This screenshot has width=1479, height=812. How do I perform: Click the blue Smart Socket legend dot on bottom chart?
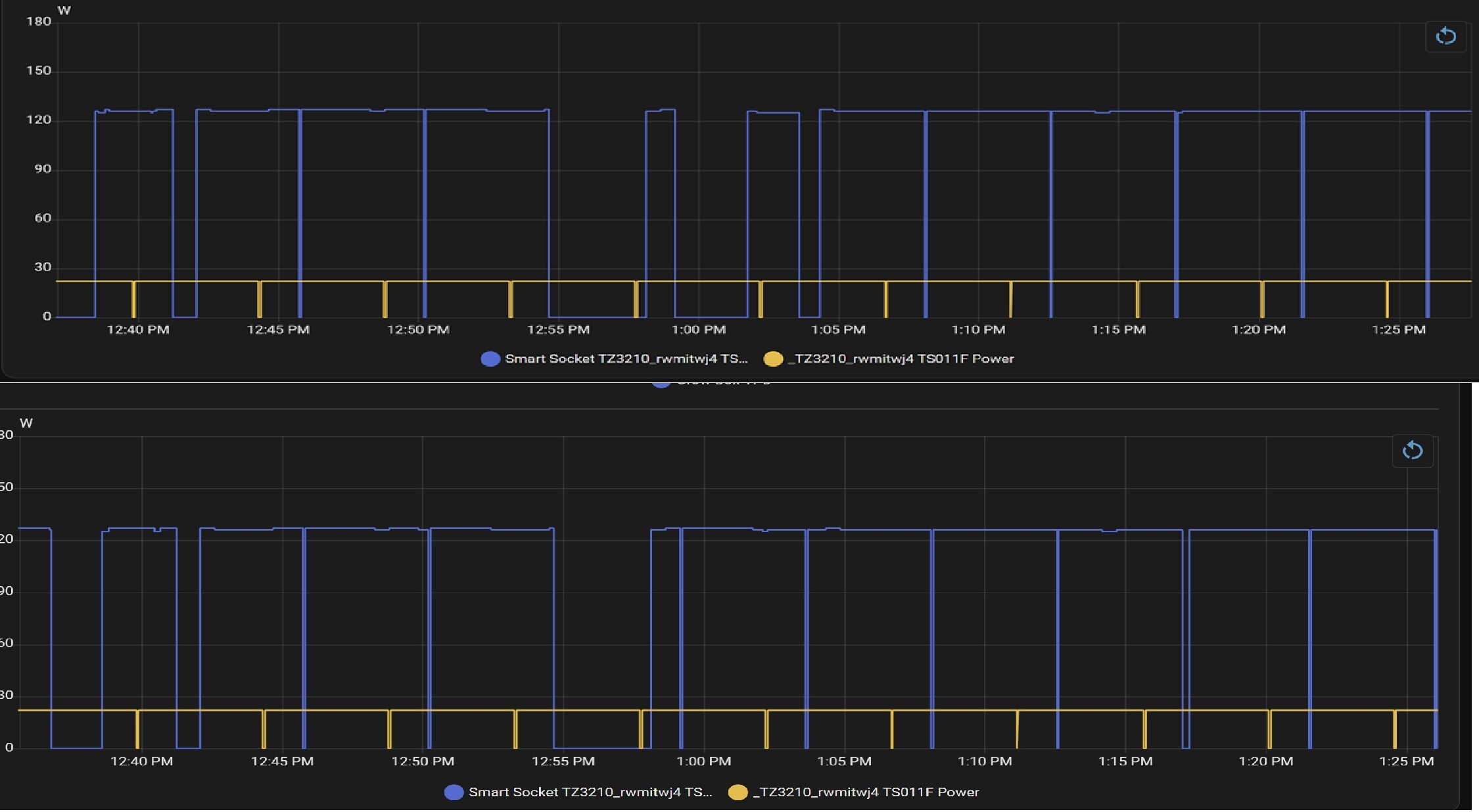pos(454,792)
